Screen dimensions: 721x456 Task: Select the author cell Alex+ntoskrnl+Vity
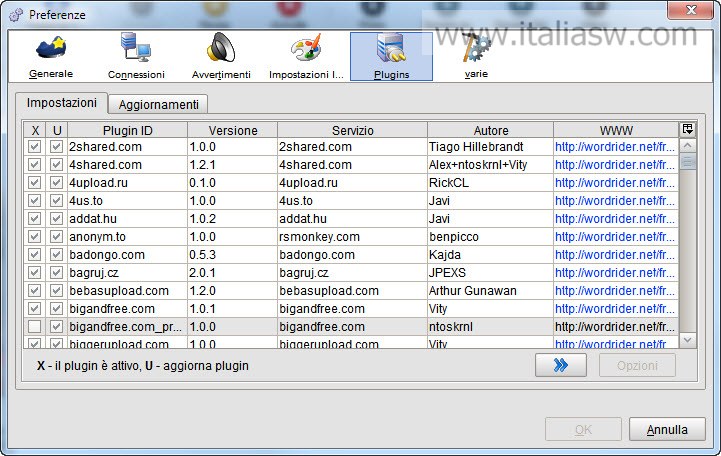click(491, 165)
